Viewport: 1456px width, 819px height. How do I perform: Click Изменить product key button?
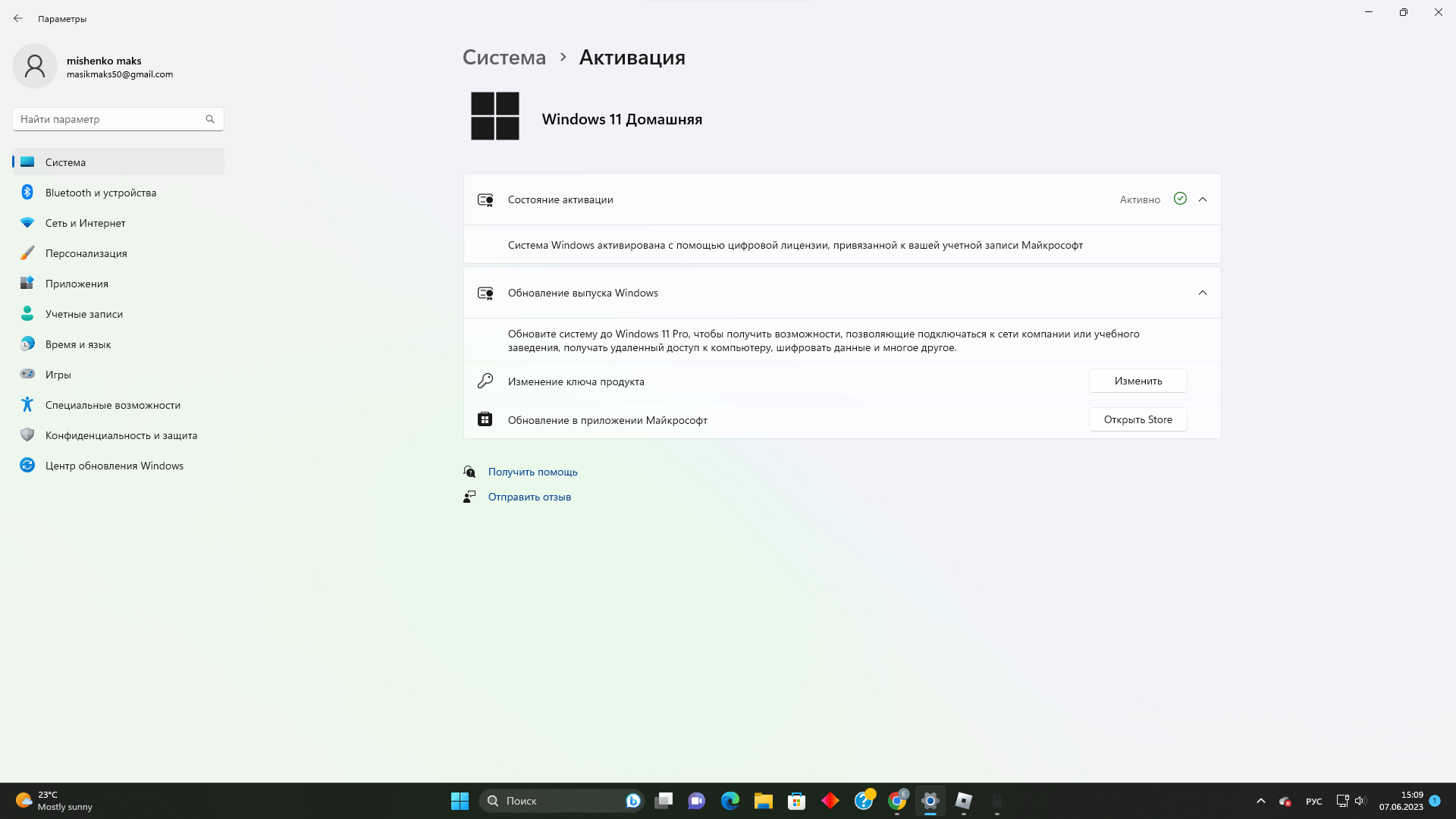coord(1137,381)
